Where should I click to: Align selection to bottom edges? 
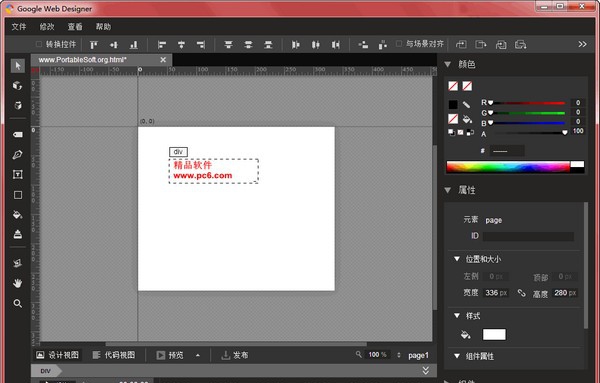[134, 45]
